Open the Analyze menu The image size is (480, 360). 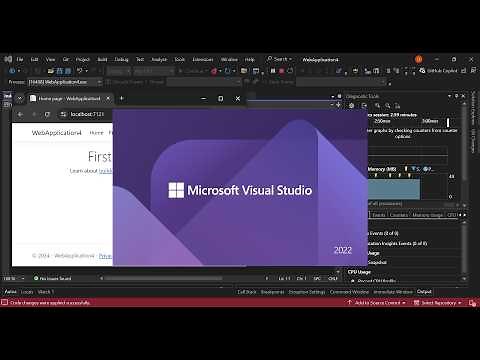159,59
